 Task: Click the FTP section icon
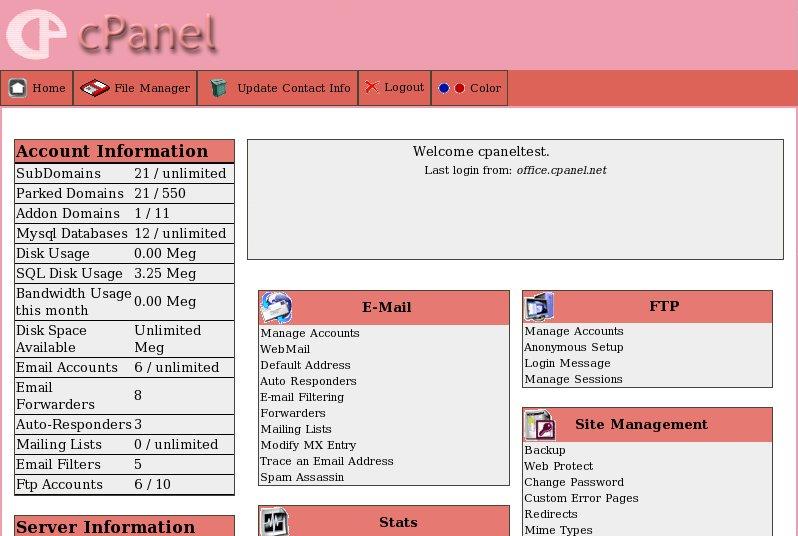pos(540,306)
